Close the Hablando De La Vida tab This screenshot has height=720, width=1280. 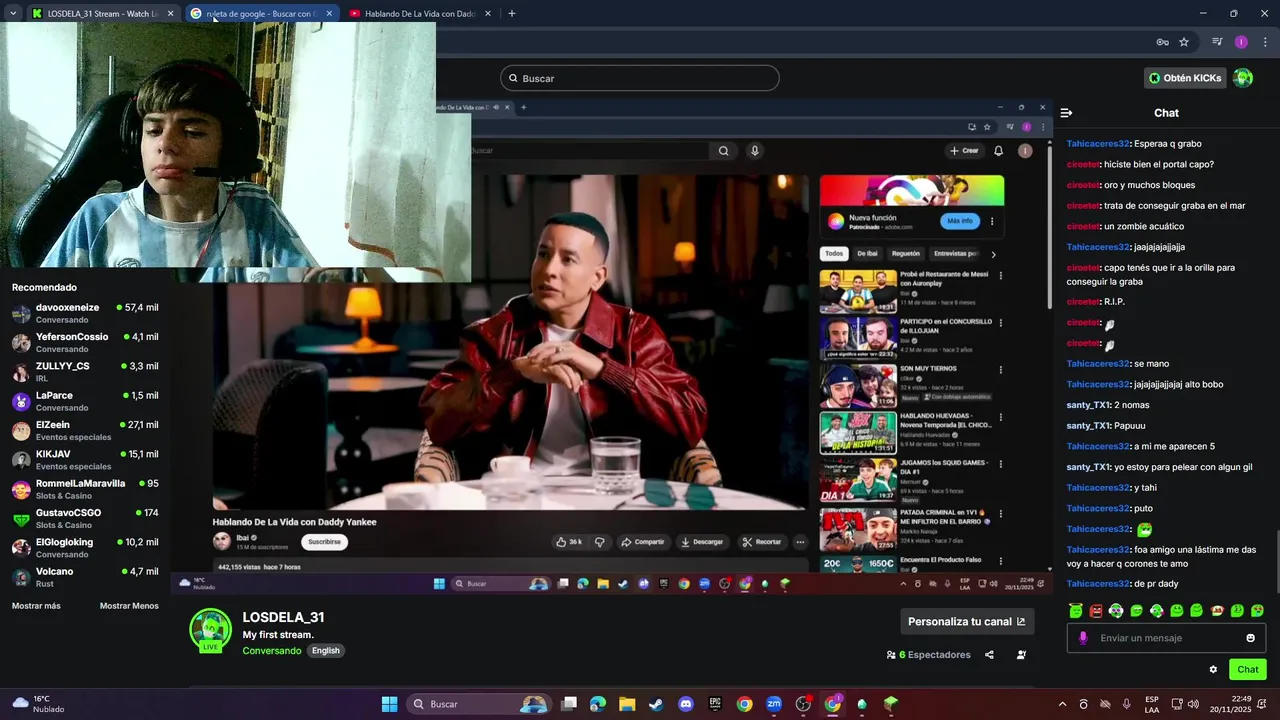click(x=488, y=14)
